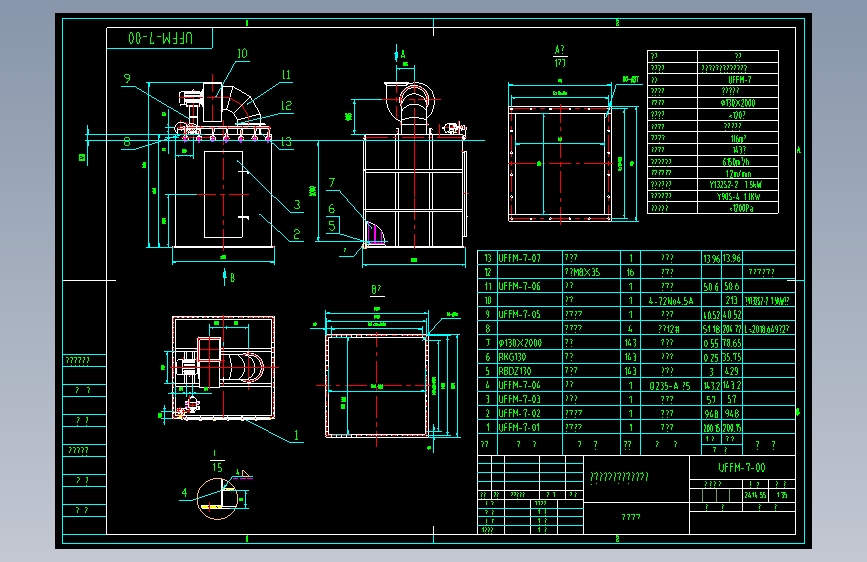Screen dimensions: 867x562
Task: Click callout number 7 on side view
Action: coord(332,183)
